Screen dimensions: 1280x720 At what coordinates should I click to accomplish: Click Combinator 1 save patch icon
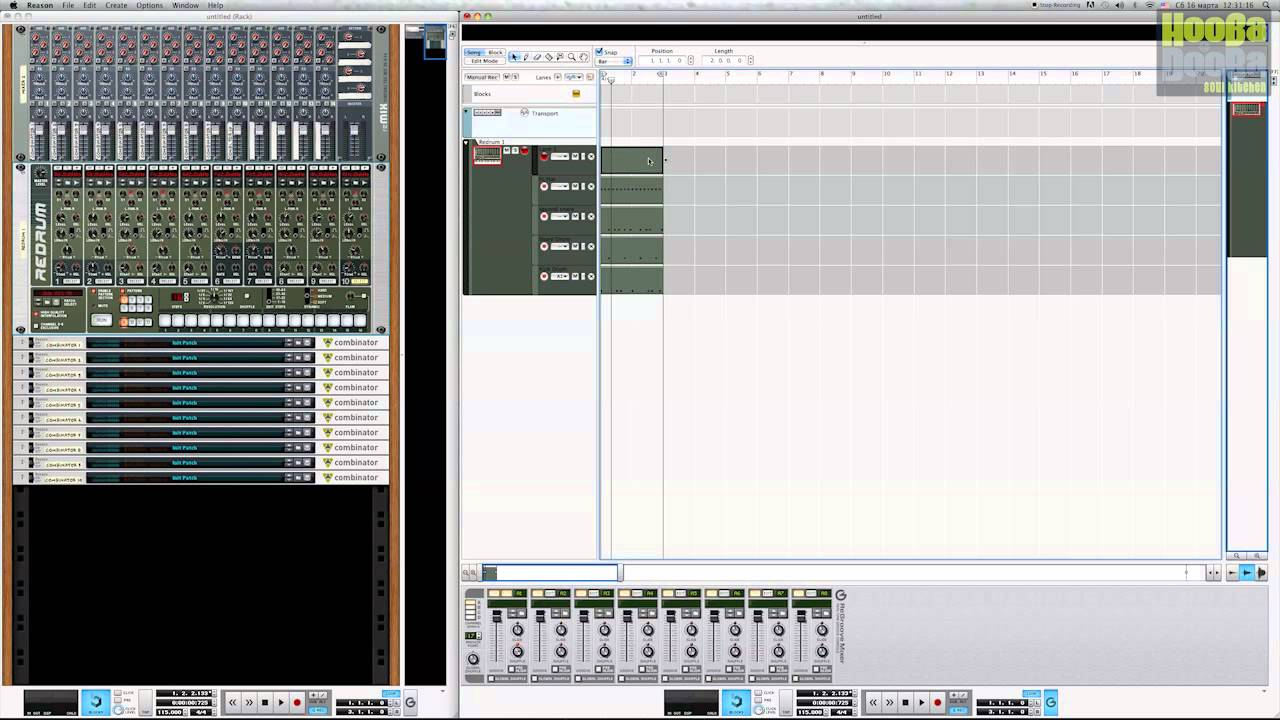click(x=307, y=343)
